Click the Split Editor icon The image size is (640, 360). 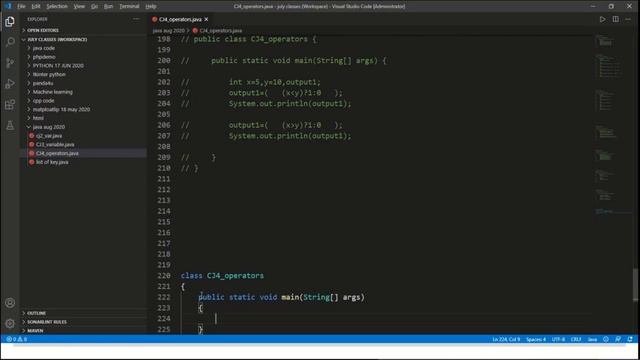[x=616, y=19]
